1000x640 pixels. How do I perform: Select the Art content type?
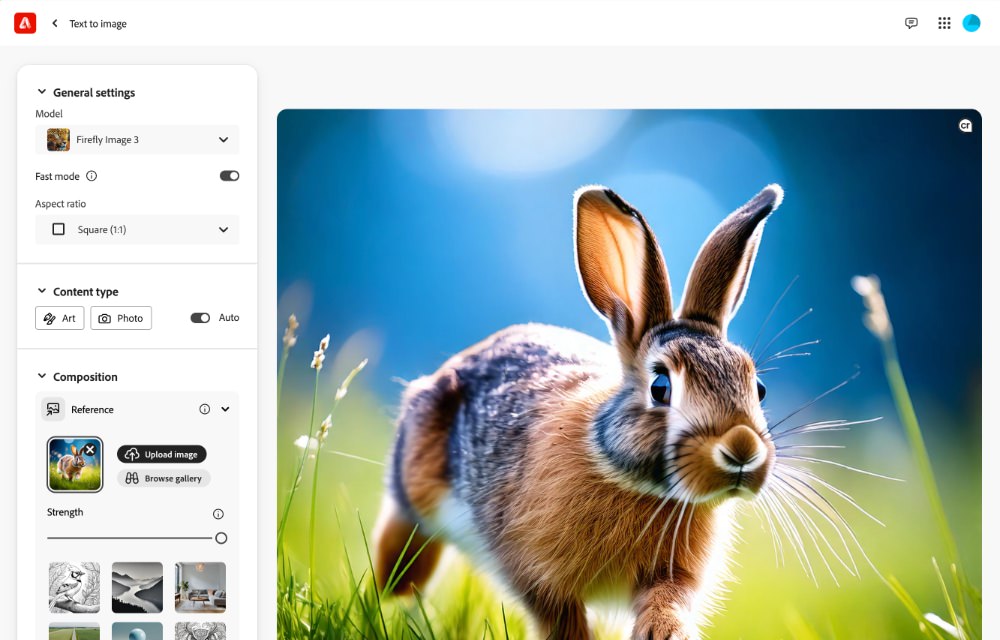(x=59, y=318)
